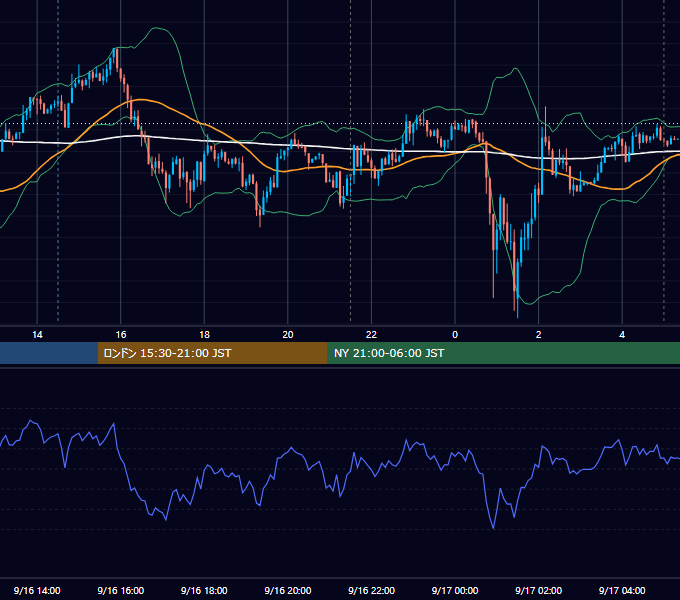Click the candlestick peak near 16:00

116,50
